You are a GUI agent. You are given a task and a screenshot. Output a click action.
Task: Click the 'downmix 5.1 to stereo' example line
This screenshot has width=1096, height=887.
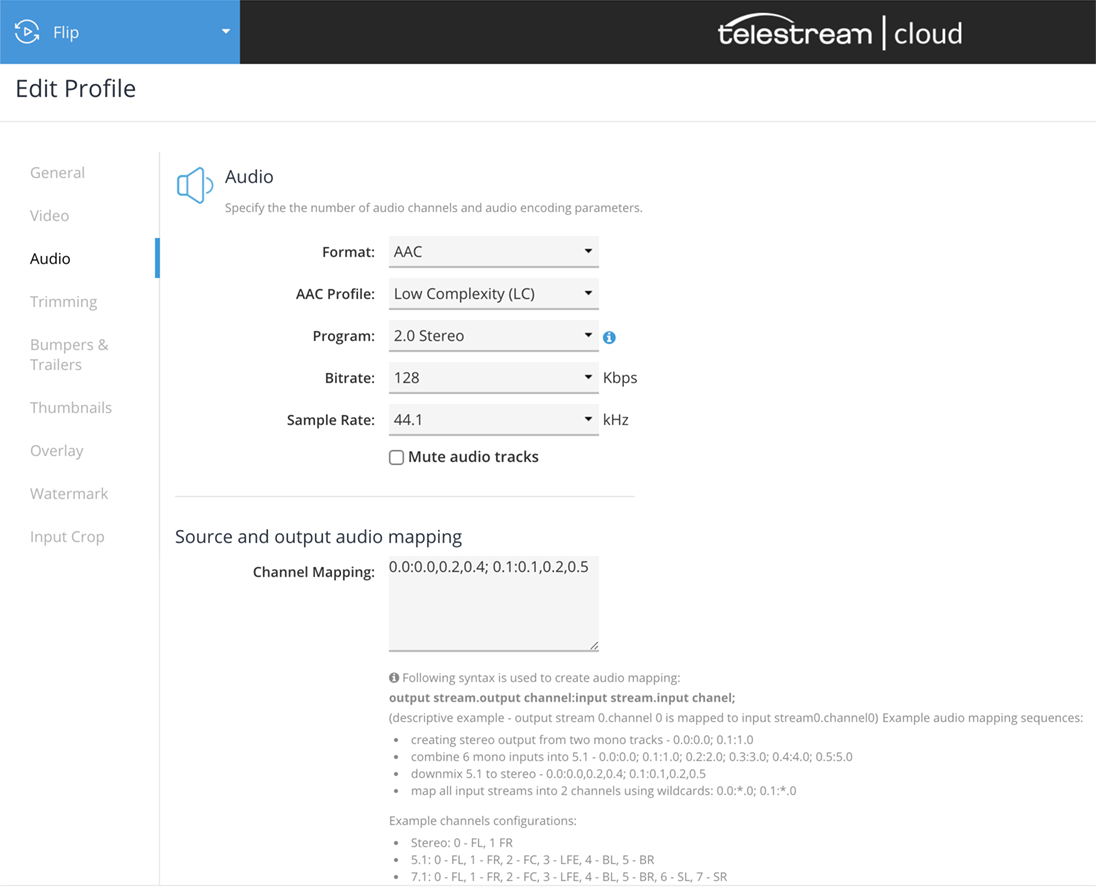558,774
